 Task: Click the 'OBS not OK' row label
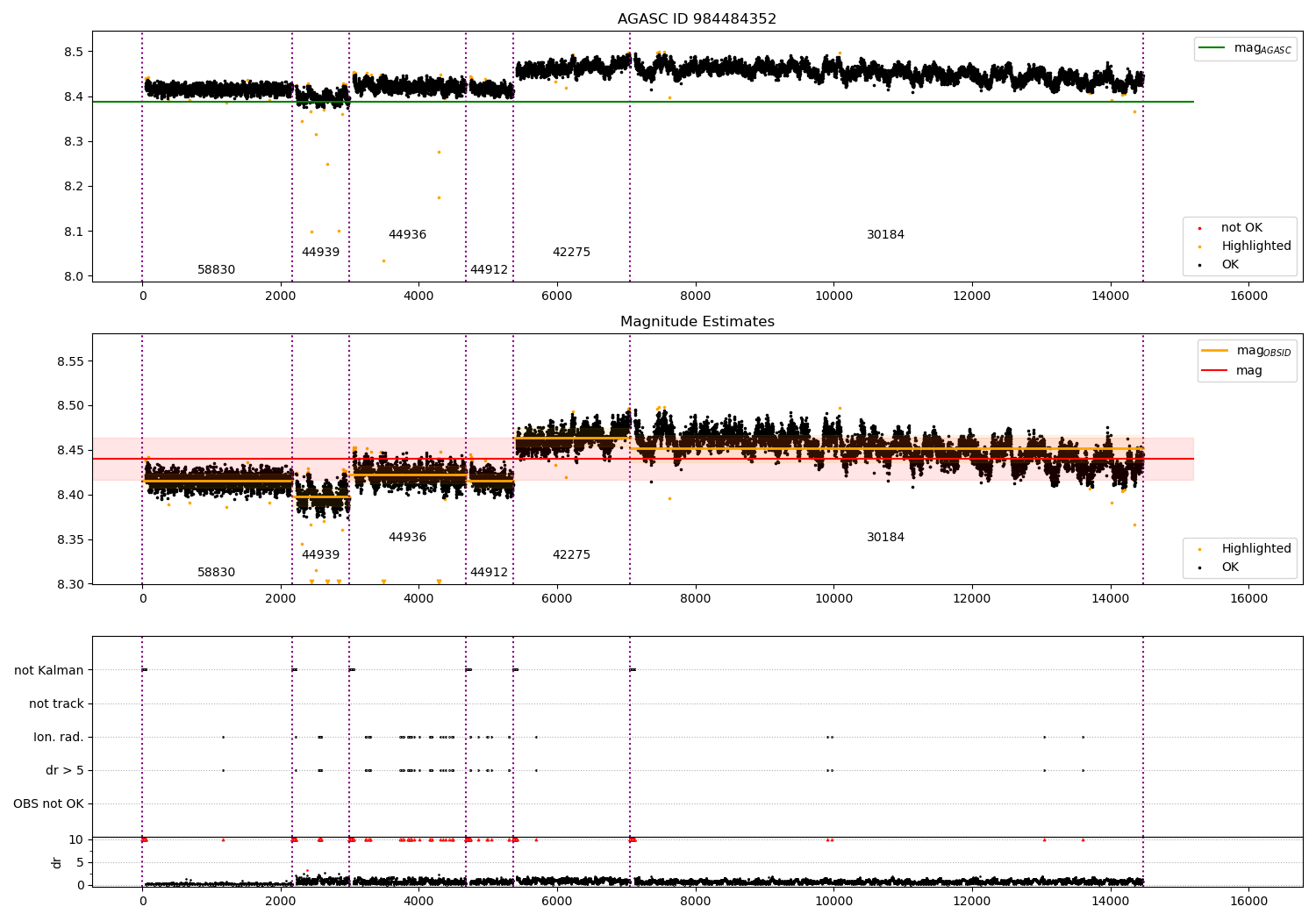(x=48, y=804)
